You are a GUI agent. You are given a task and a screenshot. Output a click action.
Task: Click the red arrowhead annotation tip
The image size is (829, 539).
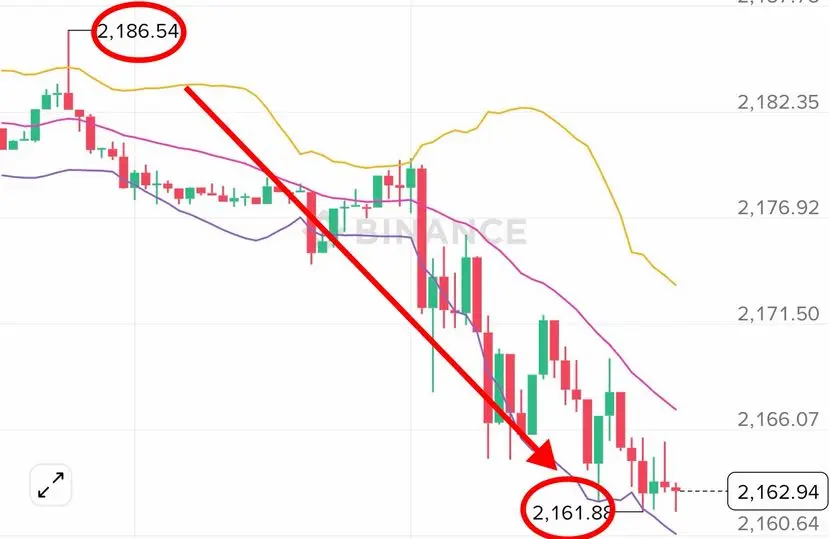(545, 458)
